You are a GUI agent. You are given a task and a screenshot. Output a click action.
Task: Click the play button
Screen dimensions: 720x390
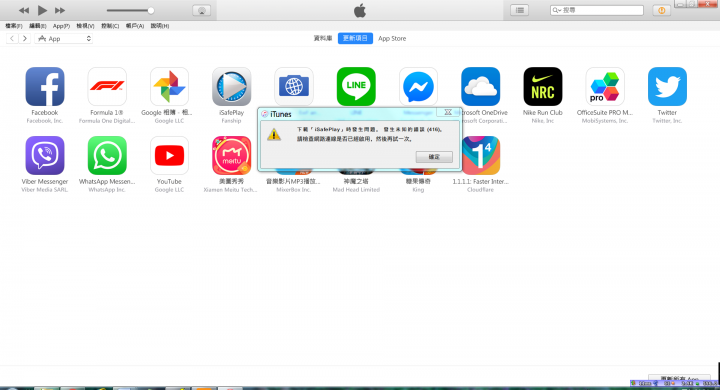click(42, 10)
